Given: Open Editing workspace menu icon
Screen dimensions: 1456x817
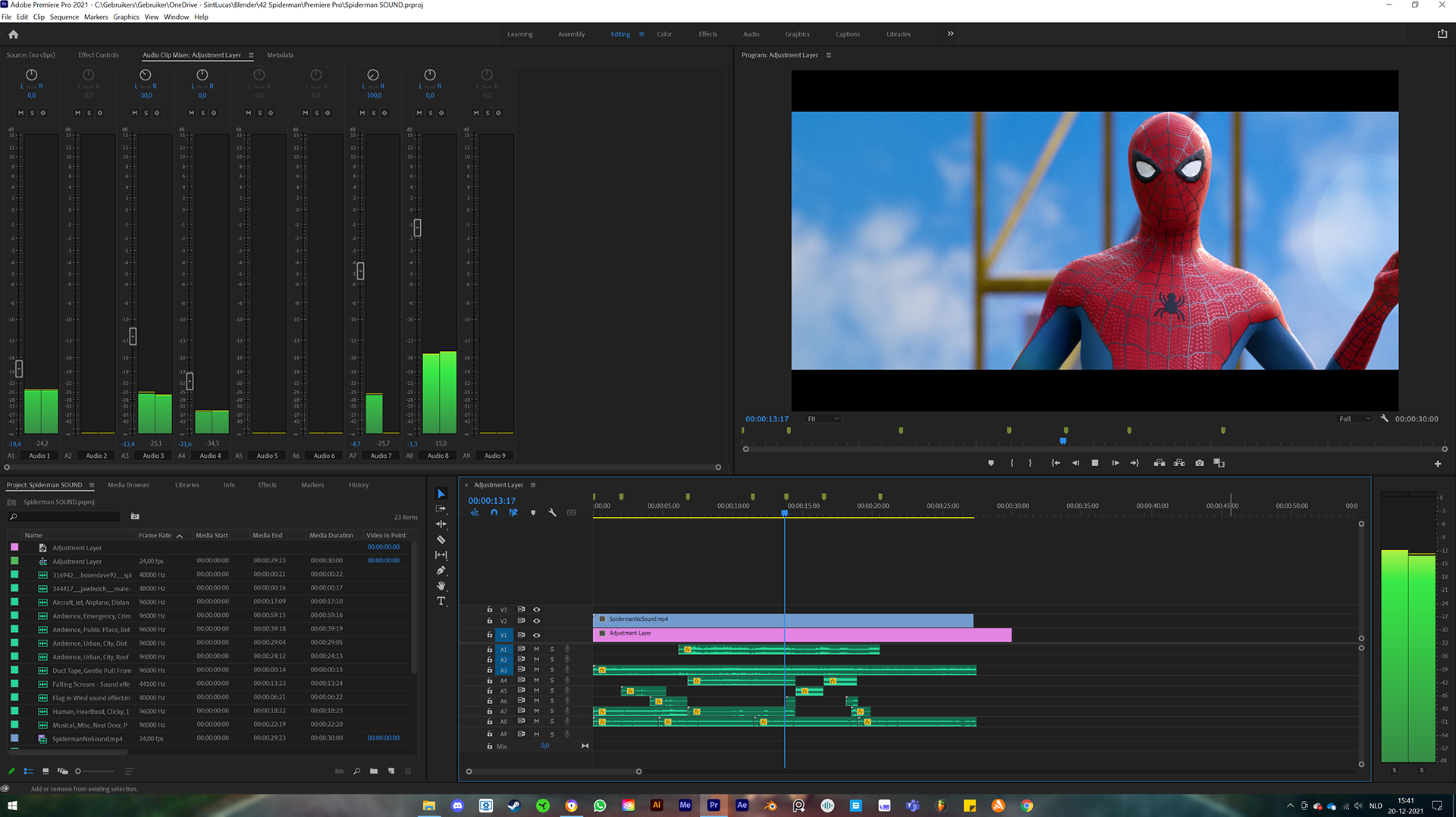Looking at the screenshot, I should click(x=642, y=34).
